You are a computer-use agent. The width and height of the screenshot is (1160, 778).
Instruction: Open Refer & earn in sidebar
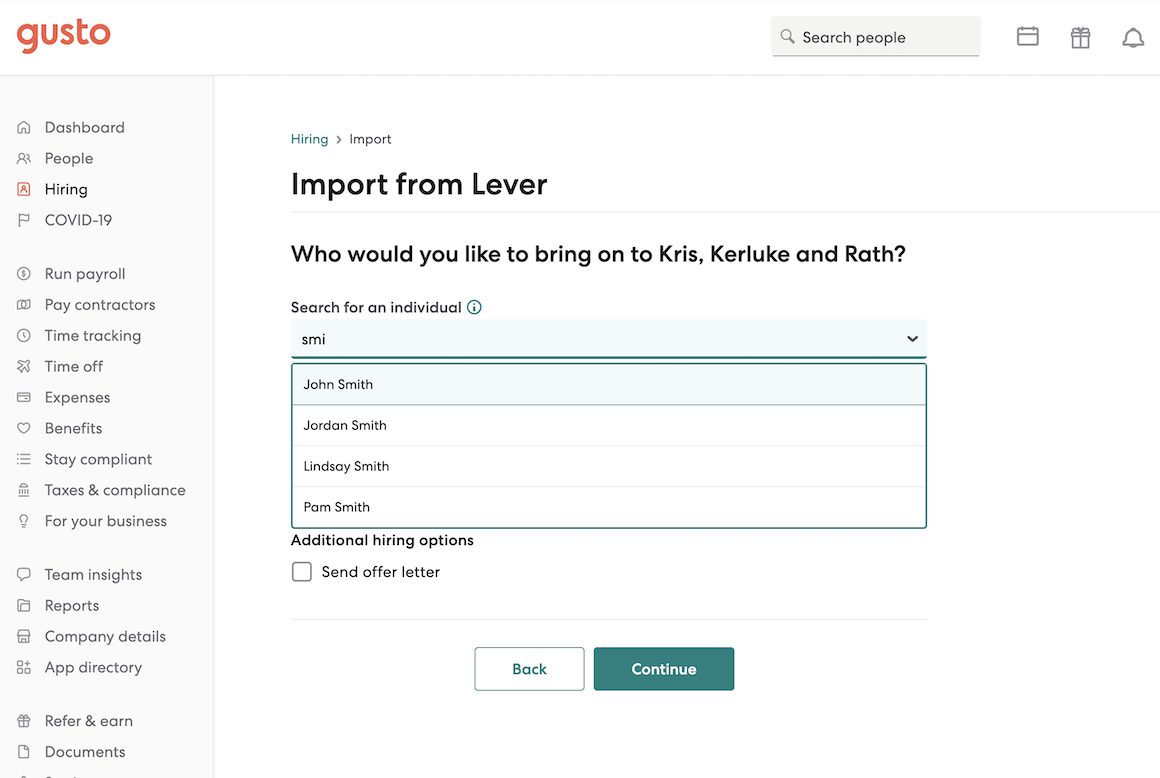89,721
